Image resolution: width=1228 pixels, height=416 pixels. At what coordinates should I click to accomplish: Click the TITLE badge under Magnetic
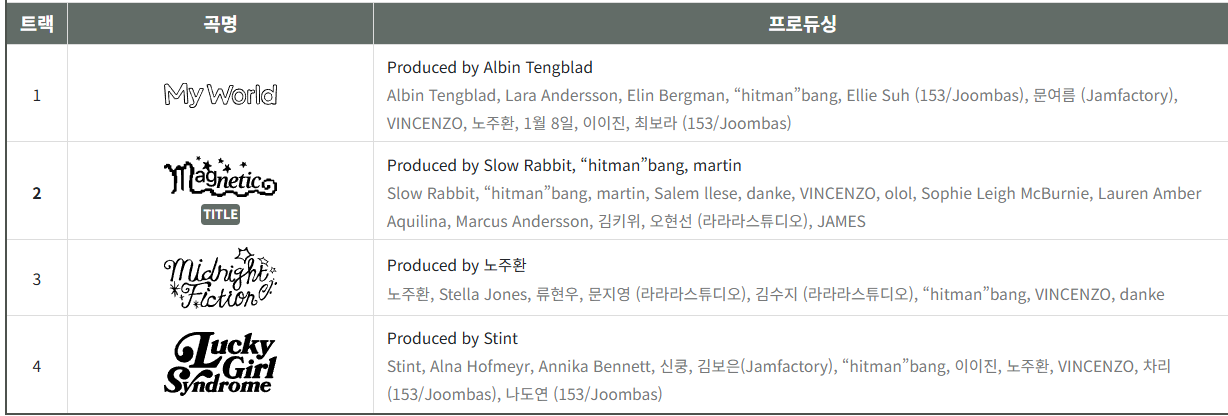(x=221, y=214)
